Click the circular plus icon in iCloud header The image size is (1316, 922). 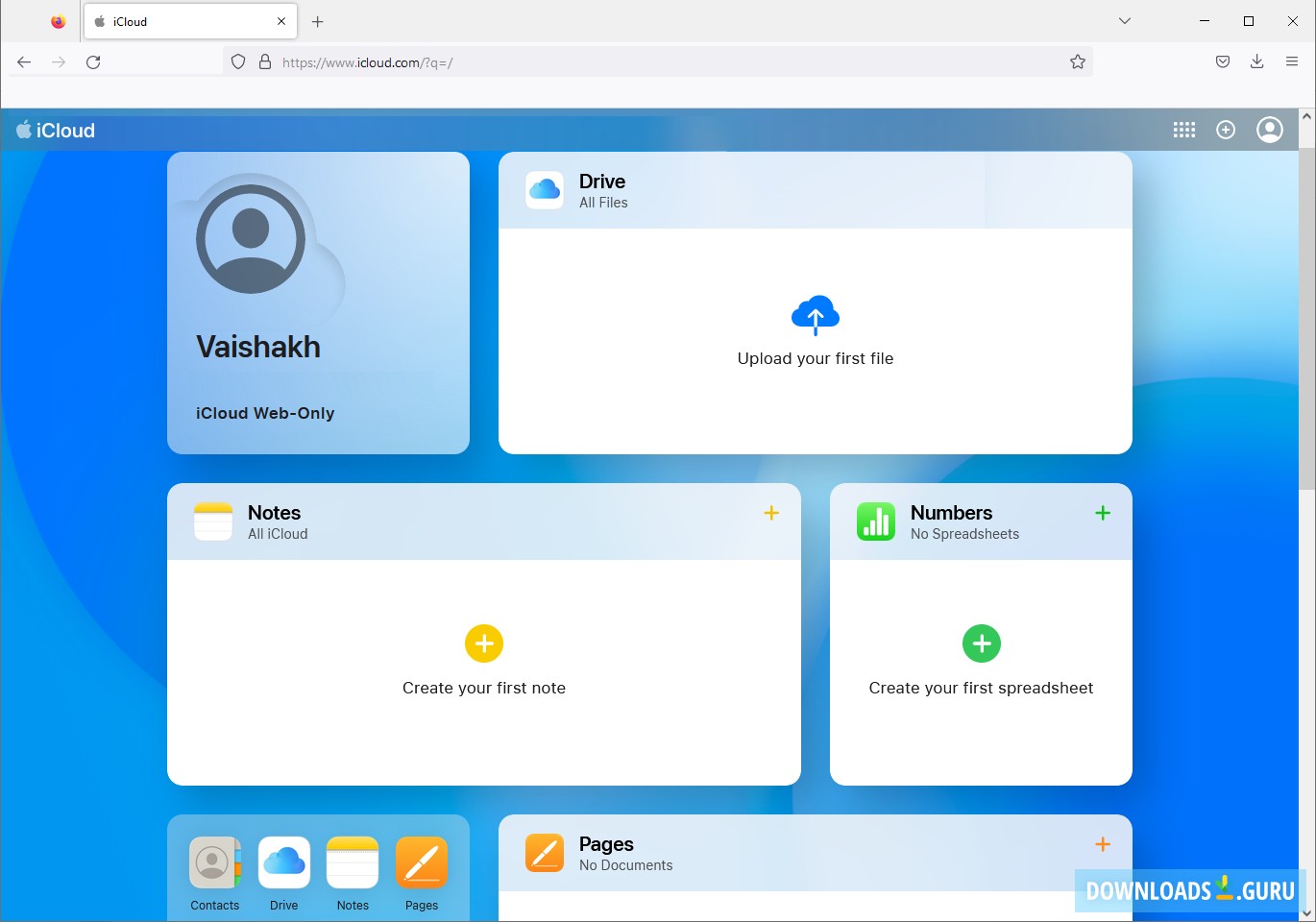tap(1226, 130)
